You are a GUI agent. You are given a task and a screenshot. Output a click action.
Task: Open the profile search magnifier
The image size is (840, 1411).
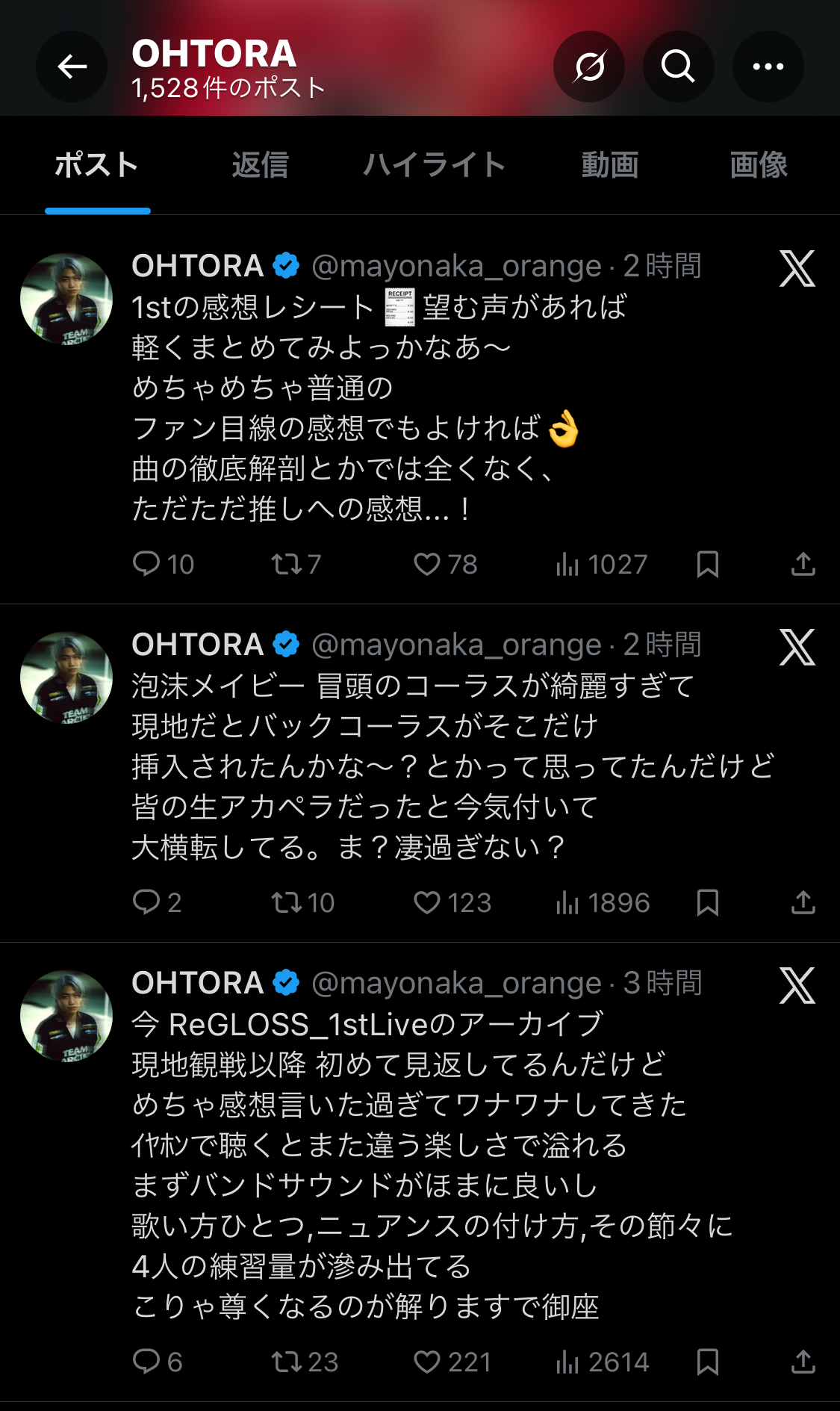click(678, 67)
